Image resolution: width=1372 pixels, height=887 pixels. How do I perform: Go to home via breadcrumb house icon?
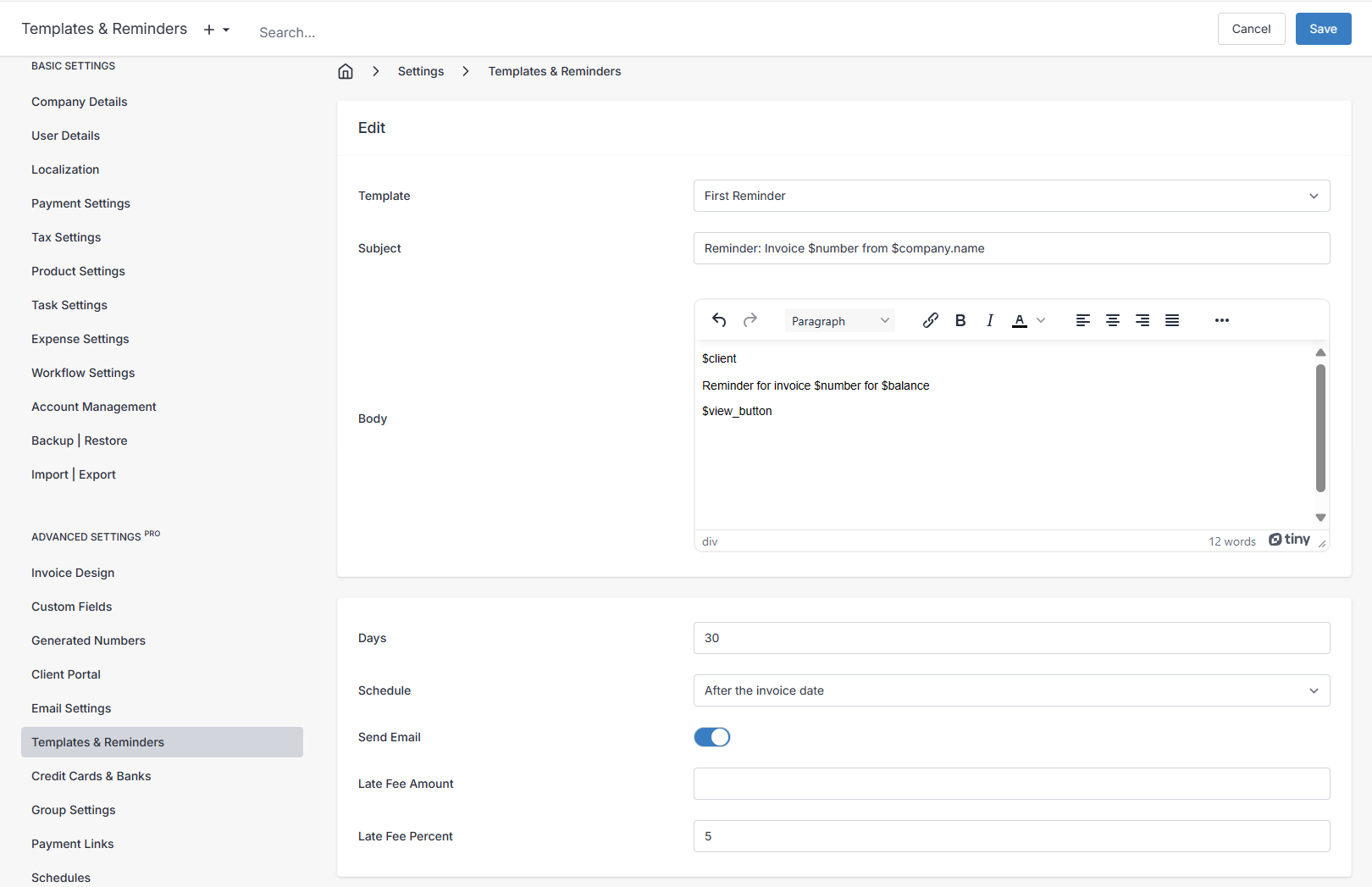pyautogui.click(x=346, y=71)
